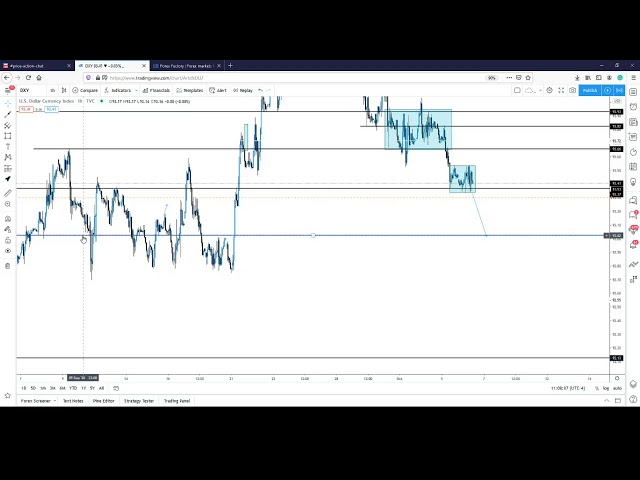Image resolution: width=640 pixels, height=480 pixels.
Task: Toggle the log scale option
Action: (x=606, y=388)
